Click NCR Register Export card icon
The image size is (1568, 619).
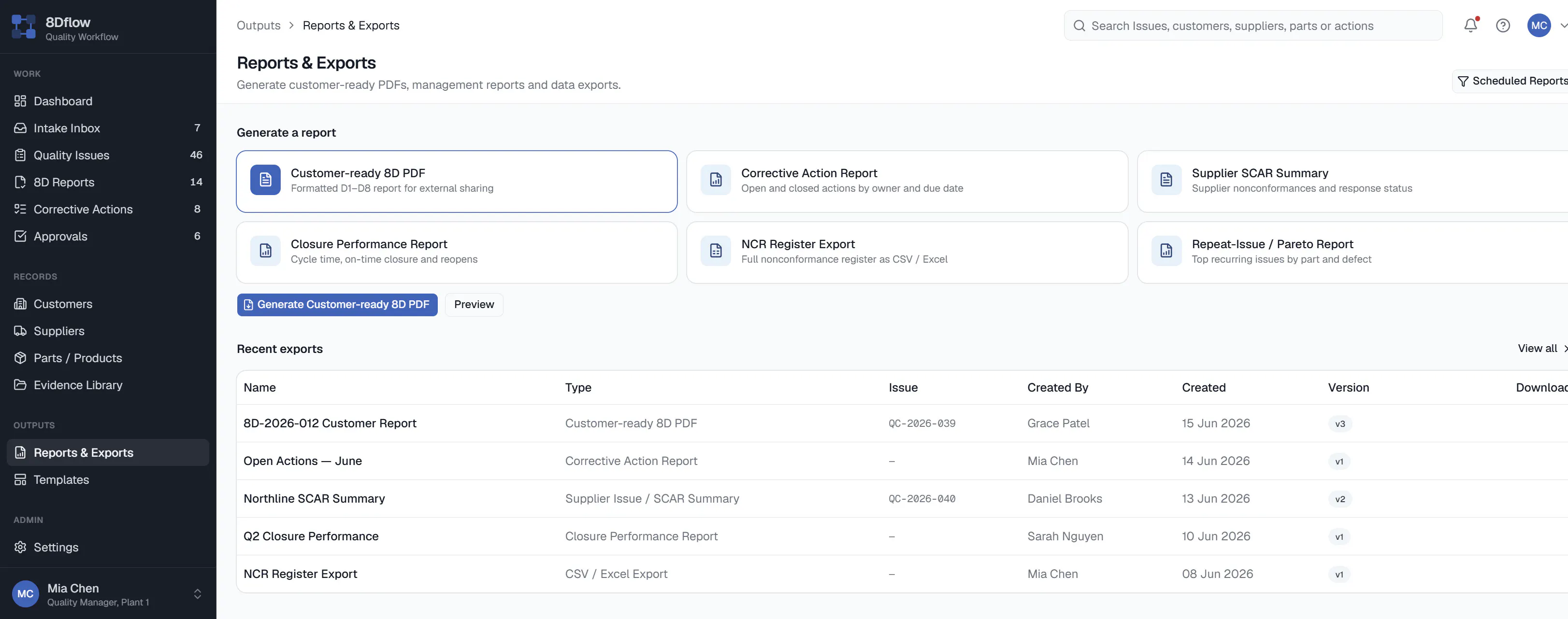click(716, 251)
